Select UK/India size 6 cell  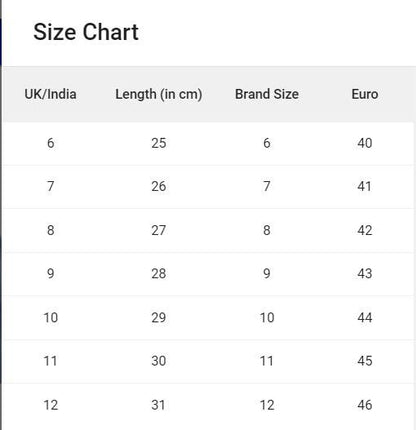[x=50, y=143]
